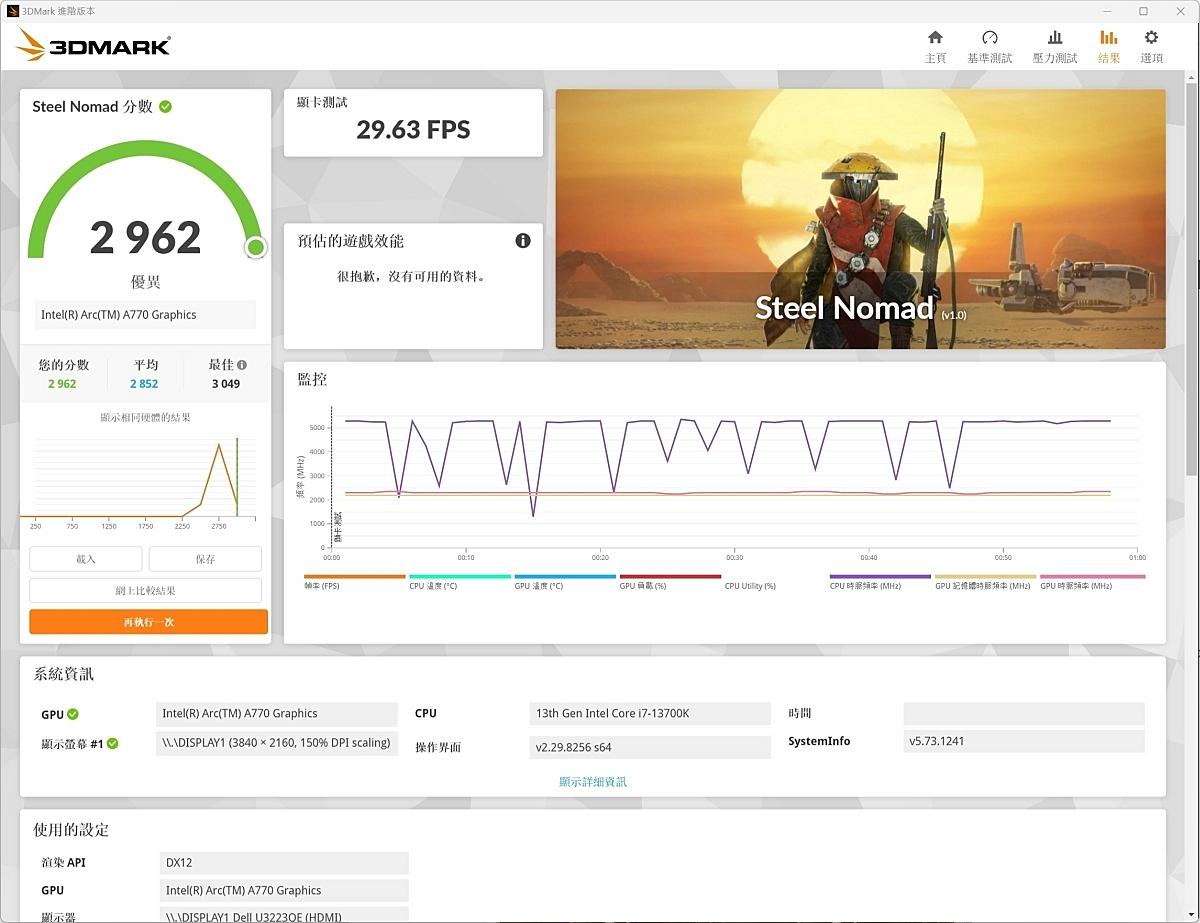Click info icon next to 最佳 score
The height and width of the screenshot is (923, 1200).
[x=242, y=365]
